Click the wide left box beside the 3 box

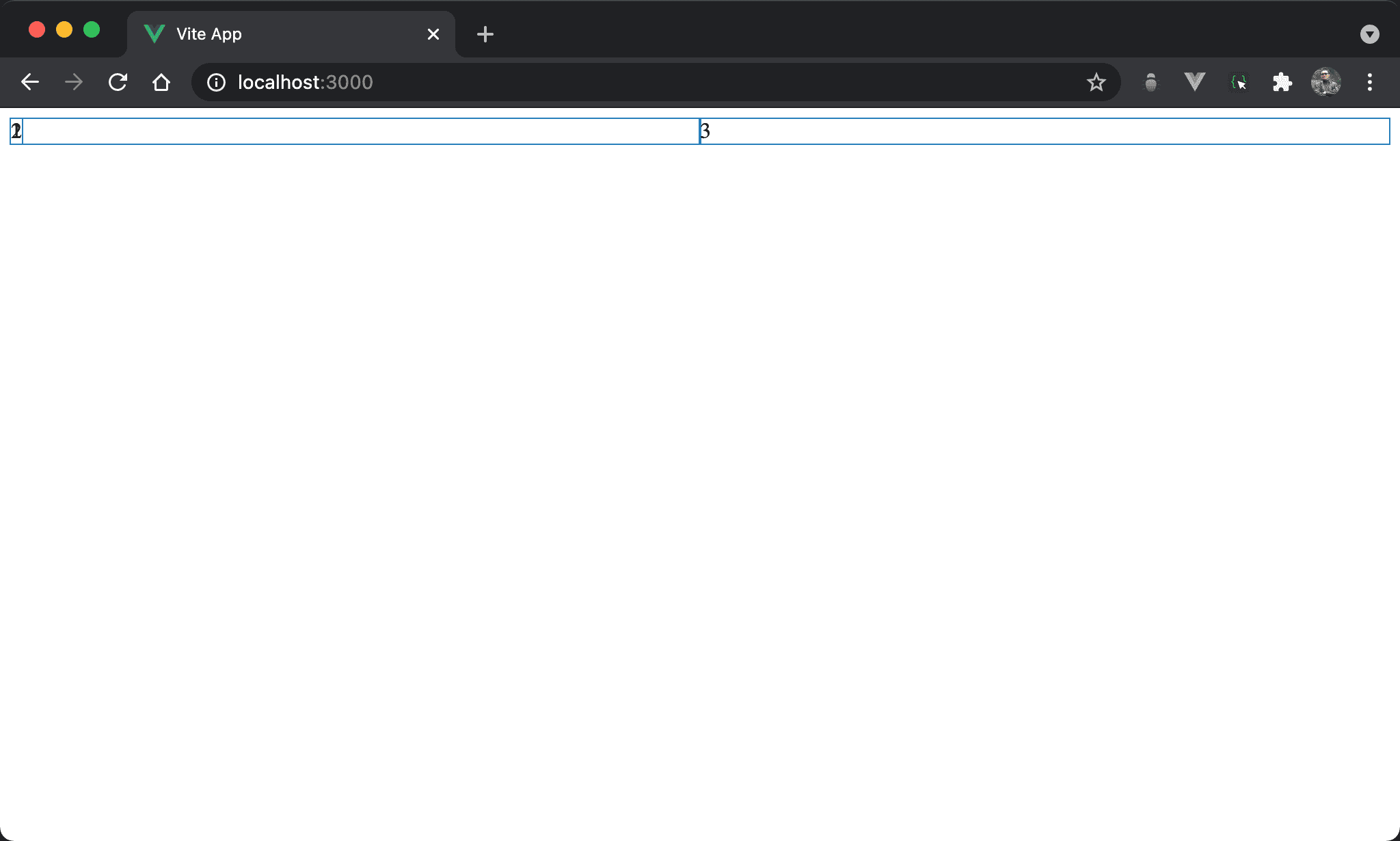(361, 131)
